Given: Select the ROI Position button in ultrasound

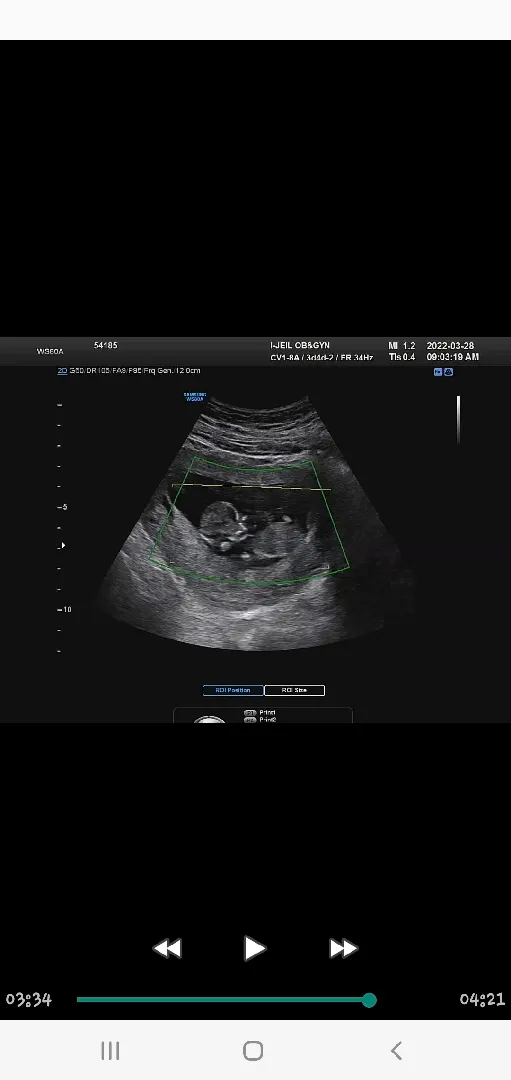Looking at the screenshot, I should pyautogui.click(x=233, y=690).
